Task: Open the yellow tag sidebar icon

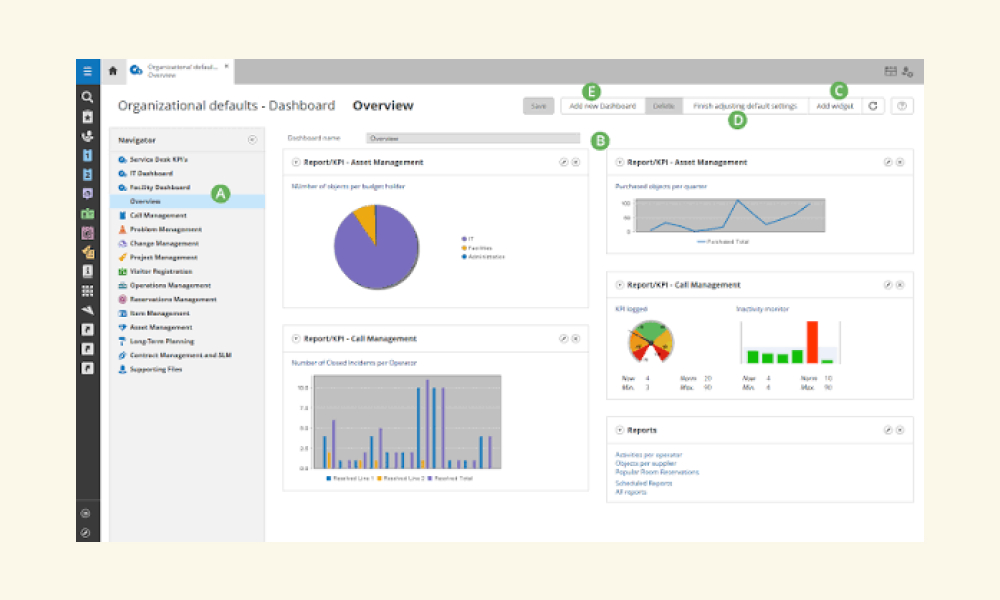Action: [87, 252]
